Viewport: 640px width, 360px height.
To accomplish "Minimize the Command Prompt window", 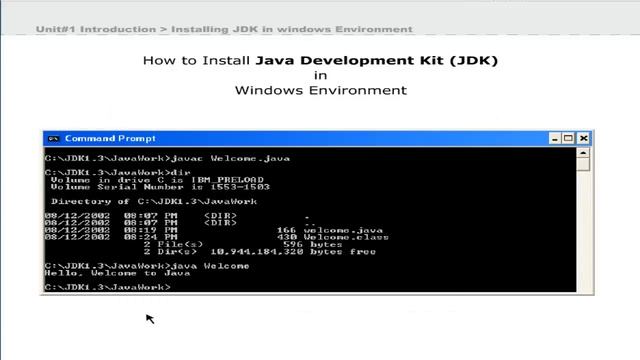I will 554,139.
